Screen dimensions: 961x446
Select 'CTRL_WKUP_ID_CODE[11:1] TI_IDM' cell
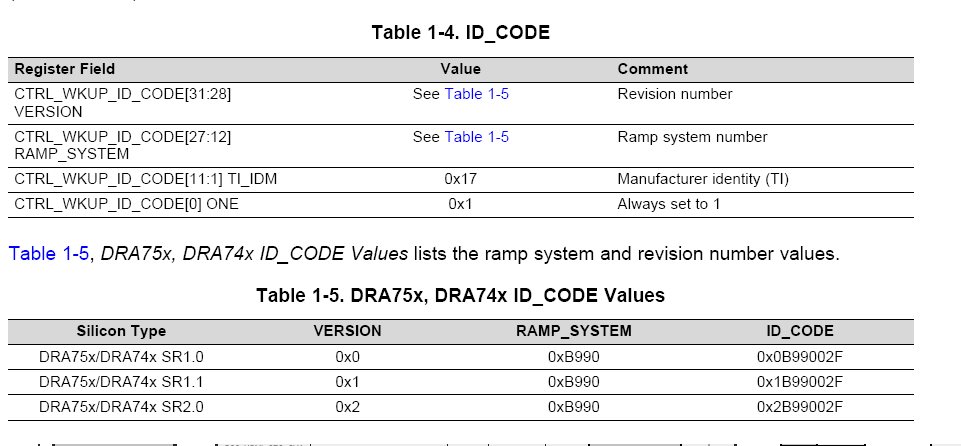145,180
